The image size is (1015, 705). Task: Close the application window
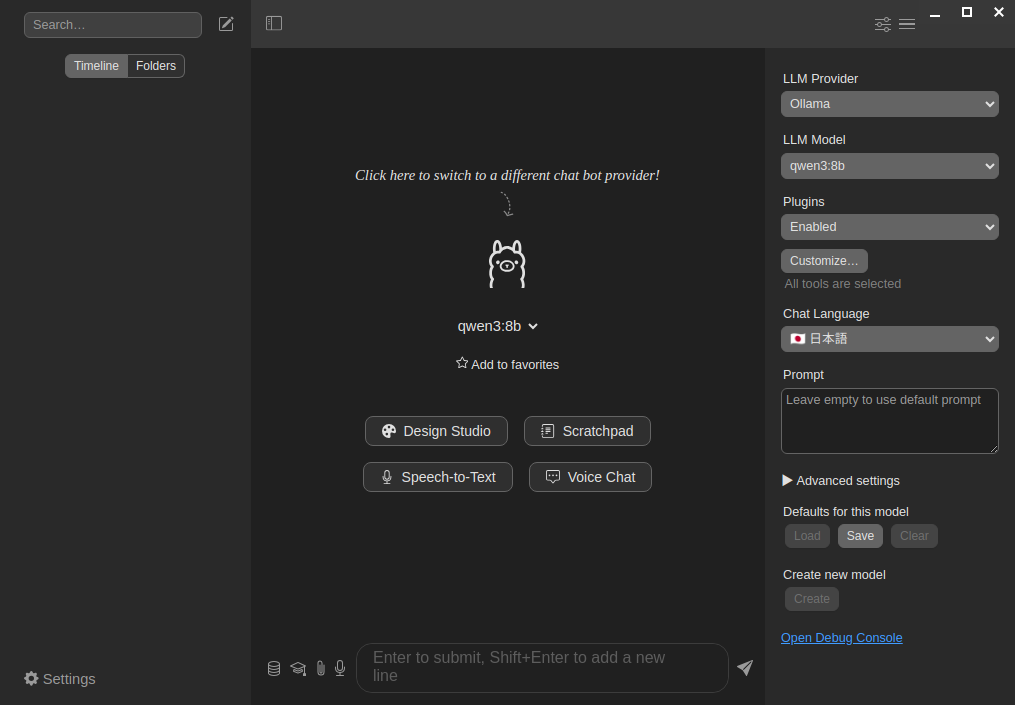(998, 12)
